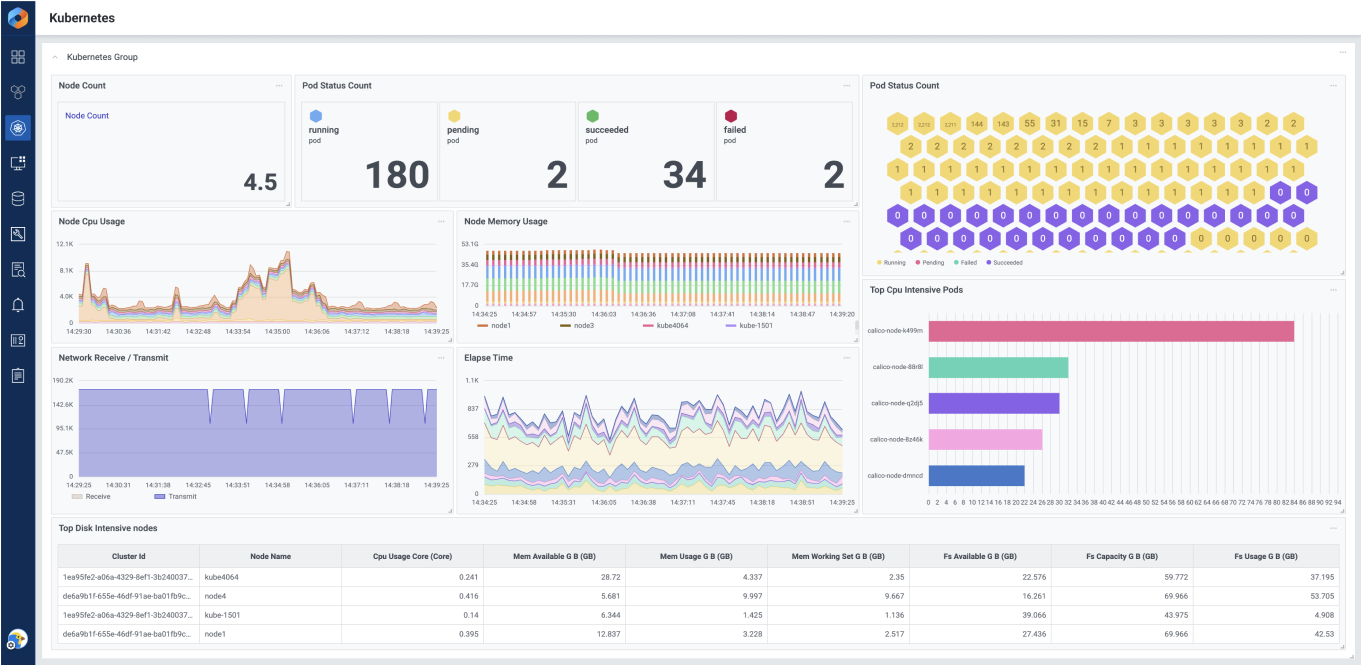This screenshot has height=665, width=1361.
Task: Click the user avatar at sidebar bottom
Action: tap(17, 640)
